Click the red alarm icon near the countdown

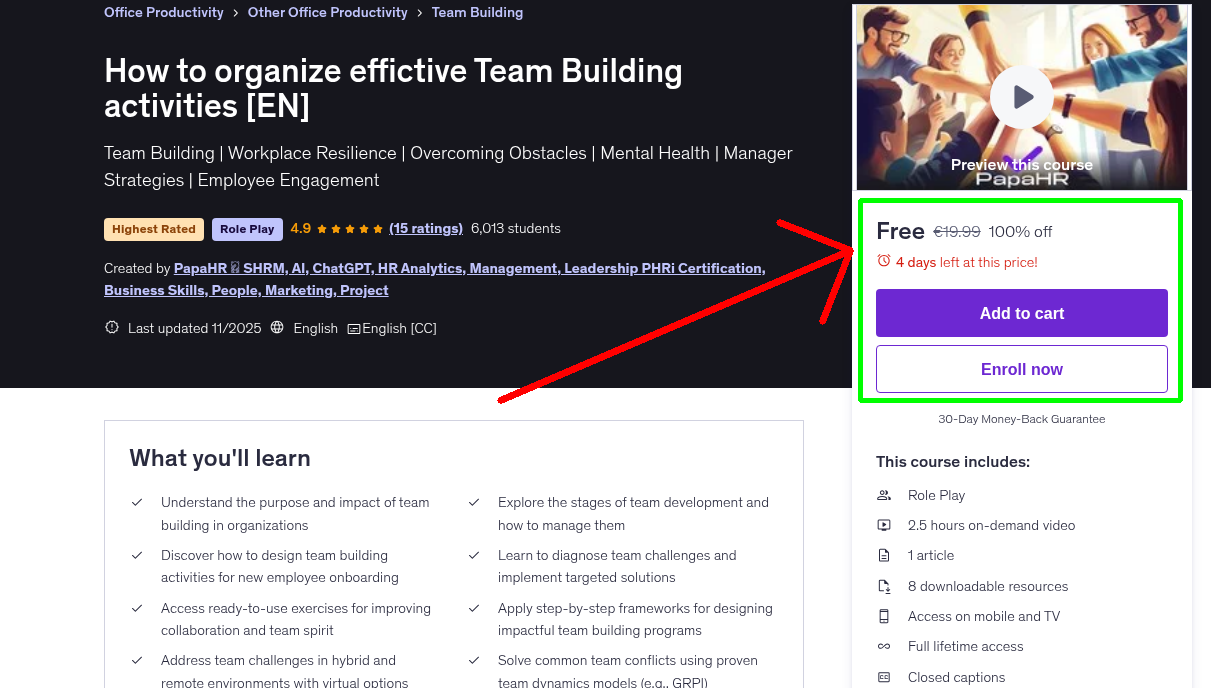884,259
